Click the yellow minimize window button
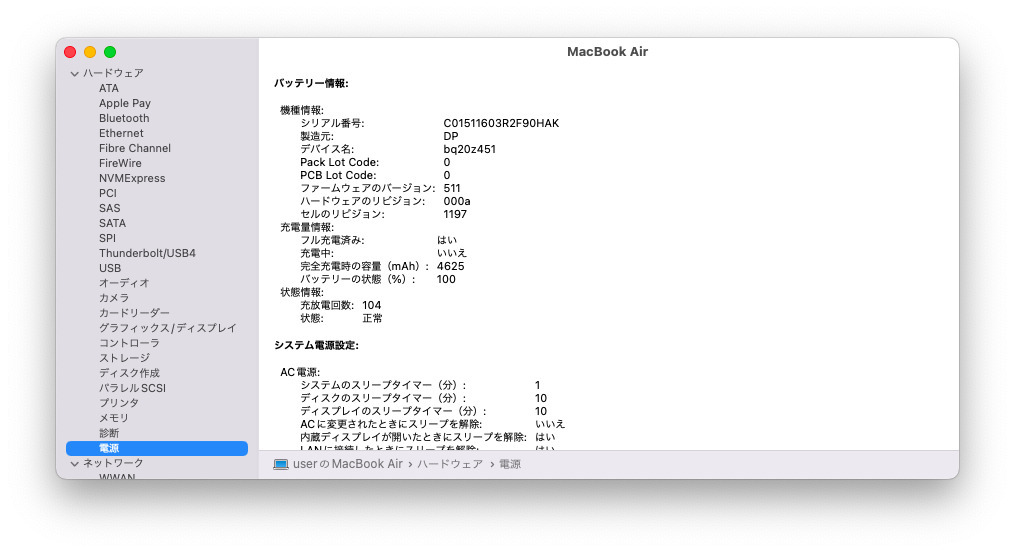 [90, 52]
